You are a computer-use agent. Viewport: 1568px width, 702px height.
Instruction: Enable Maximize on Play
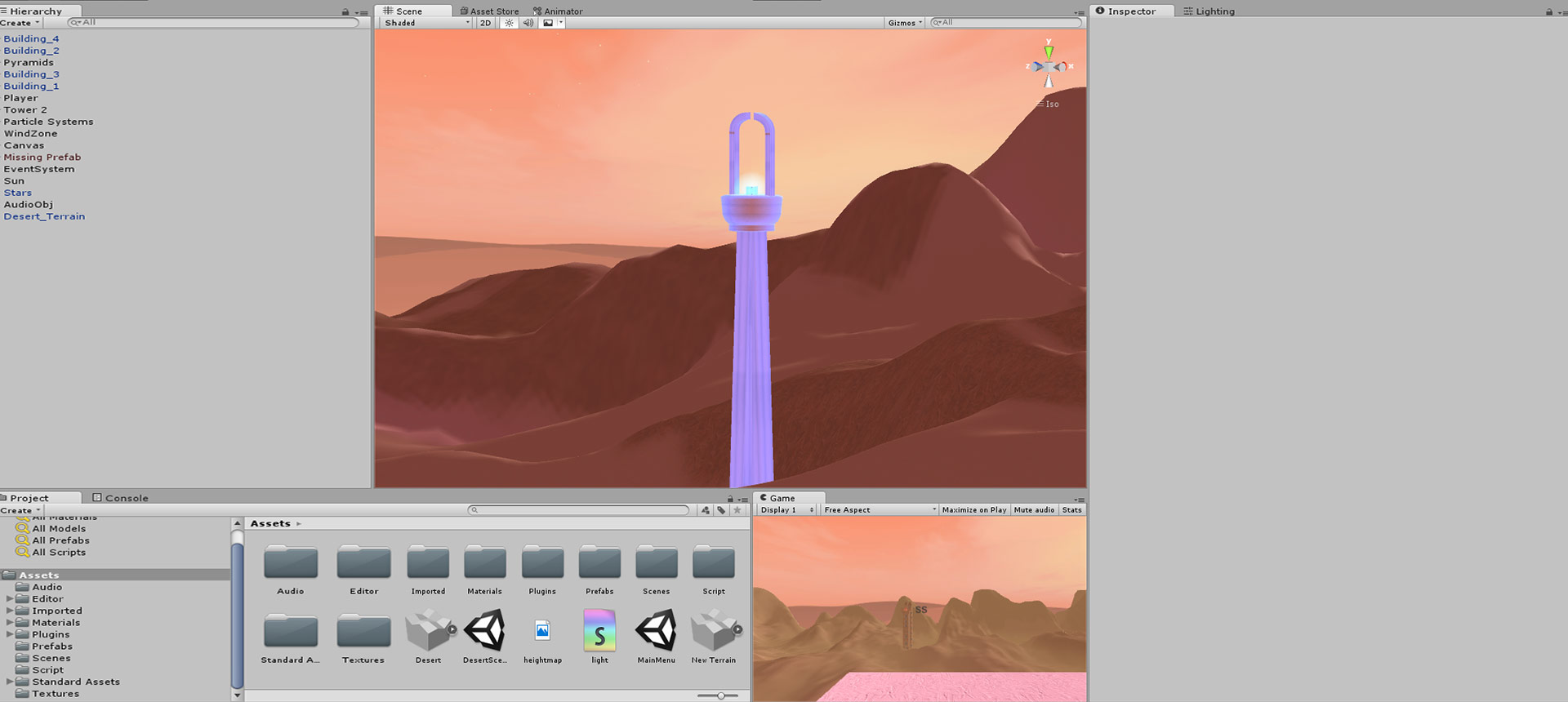pos(973,510)
